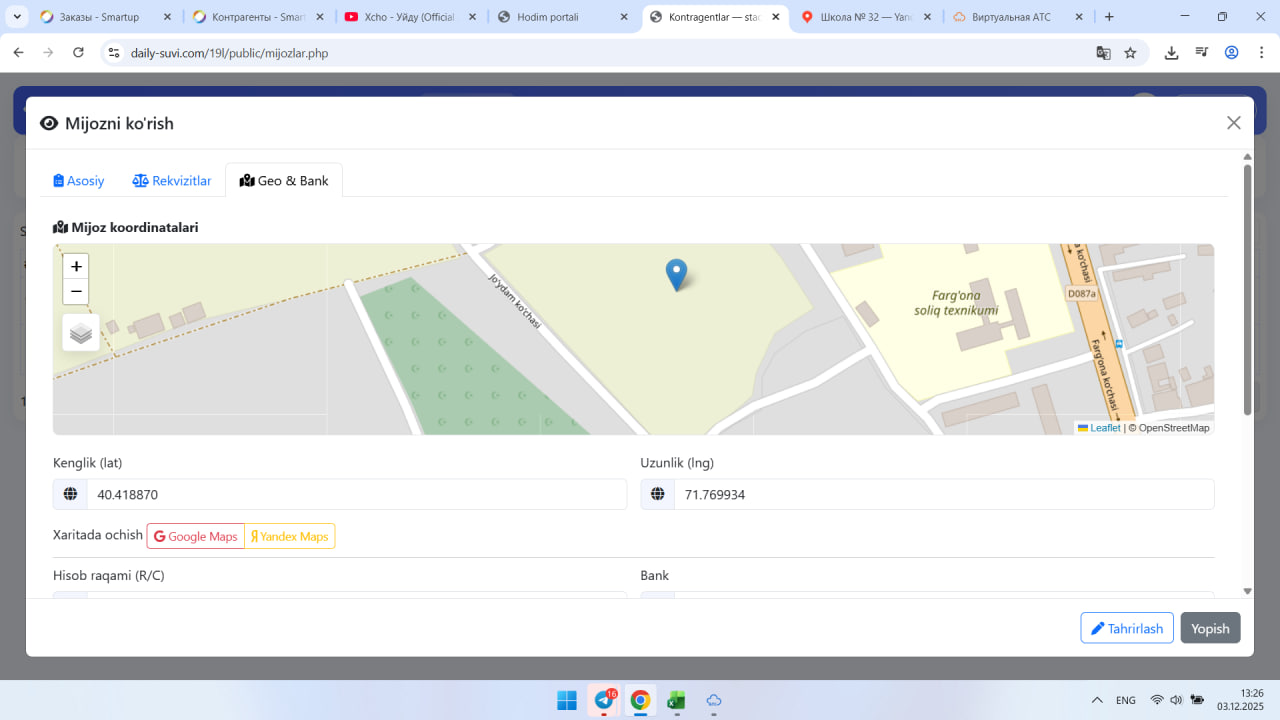Open the volume control in tray
The height and width of the screenshot is (720, 1280).
[x=1176, y=700]
